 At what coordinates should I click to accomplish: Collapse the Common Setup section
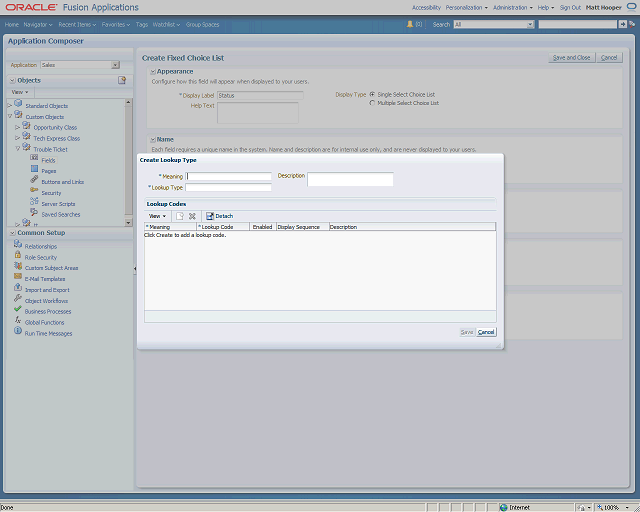click(x=12, y=233)
